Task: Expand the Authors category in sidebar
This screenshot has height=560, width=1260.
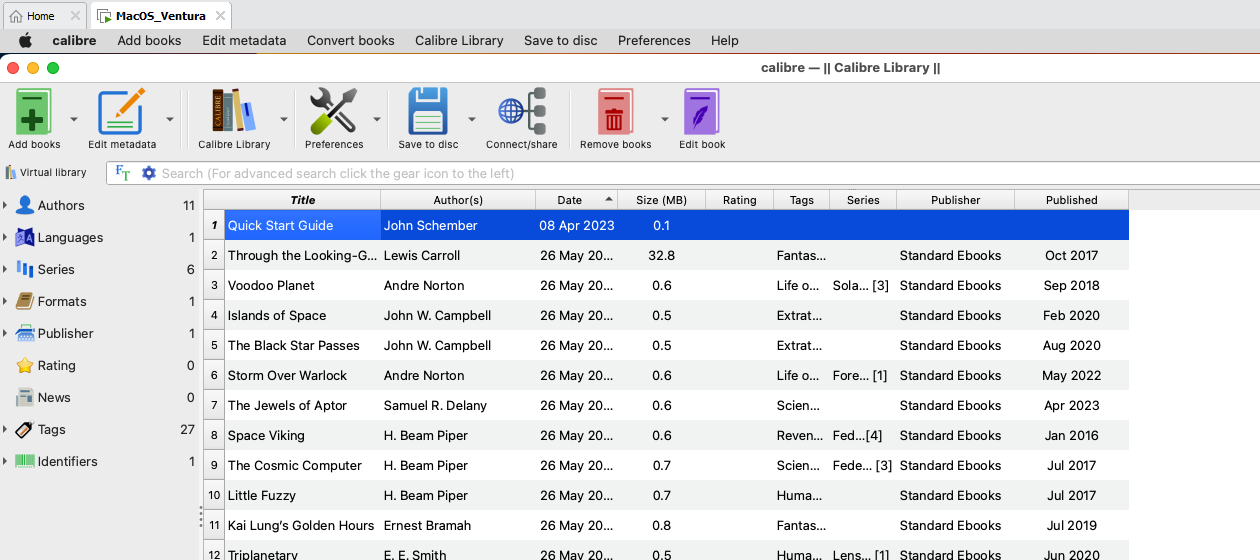Action: coord(5,206)
